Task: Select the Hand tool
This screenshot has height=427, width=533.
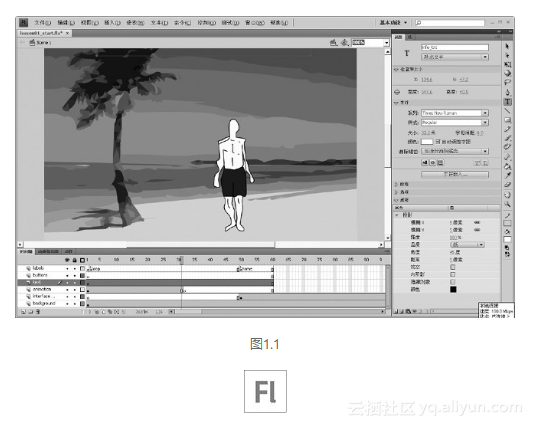Action: tap(507, 195)
